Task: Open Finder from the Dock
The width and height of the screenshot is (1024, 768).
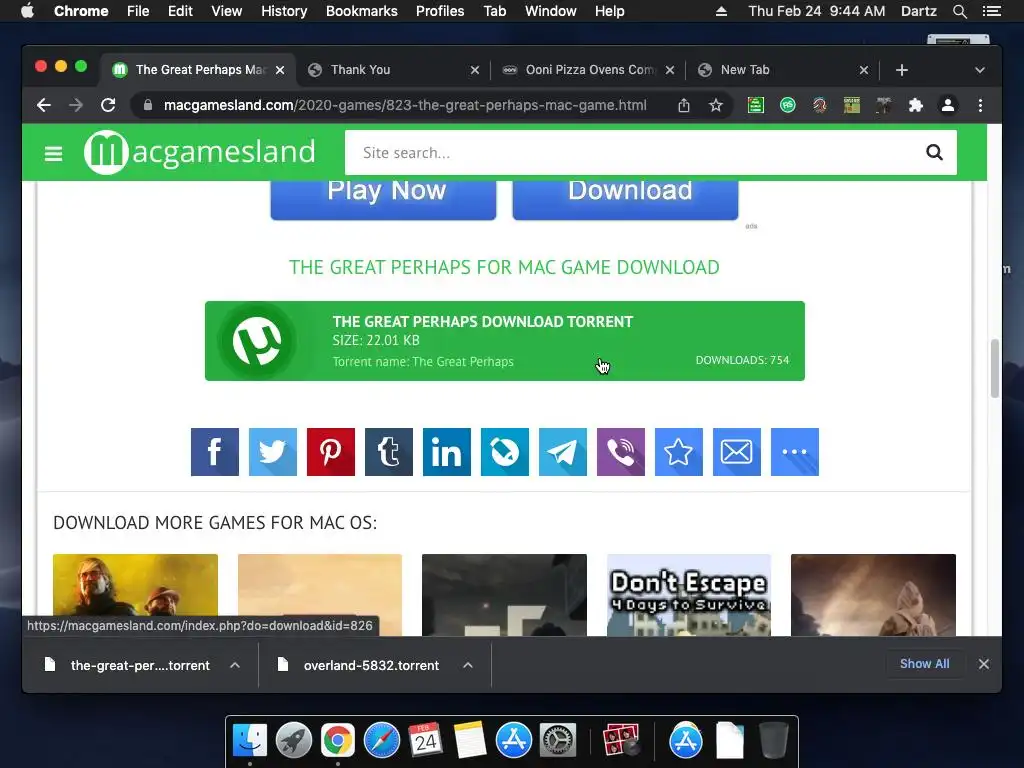Action: click(x=250, y=740)
